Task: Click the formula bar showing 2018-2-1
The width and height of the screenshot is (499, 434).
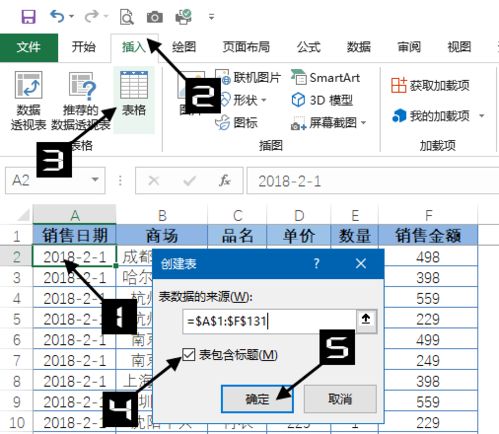Action: tap(373, 181)
